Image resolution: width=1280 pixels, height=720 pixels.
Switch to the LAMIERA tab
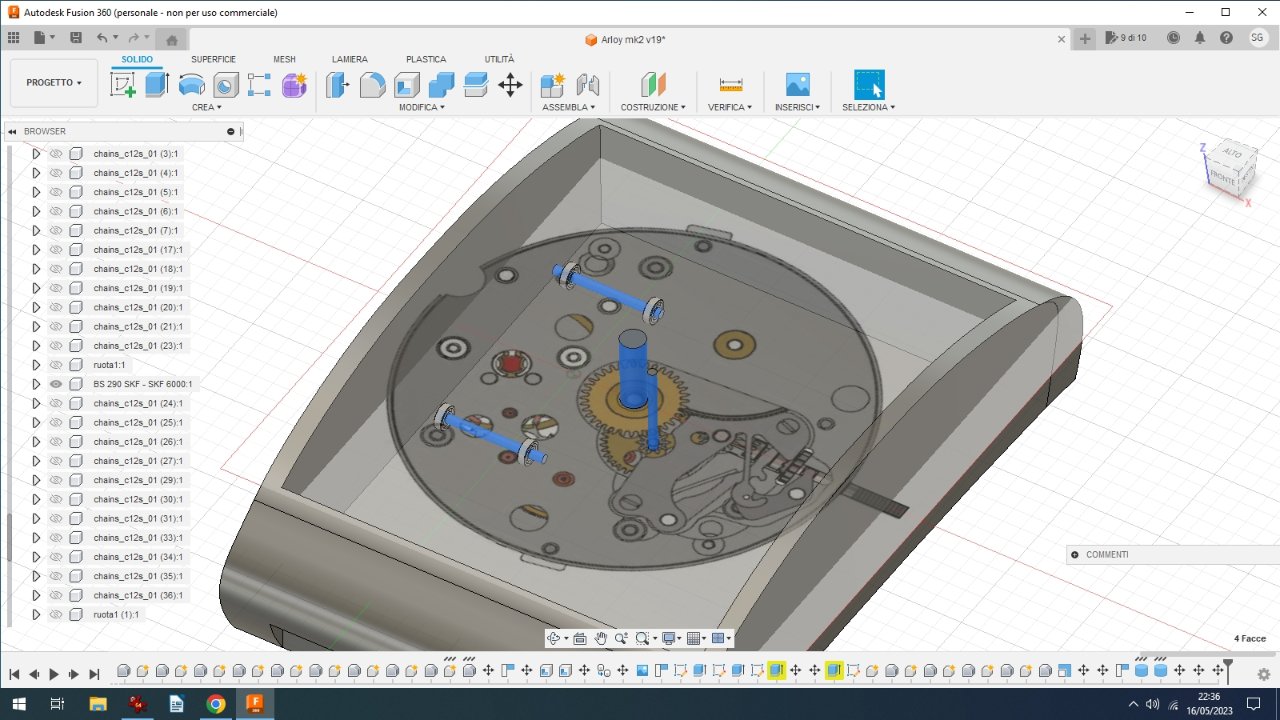coord(350,59)
